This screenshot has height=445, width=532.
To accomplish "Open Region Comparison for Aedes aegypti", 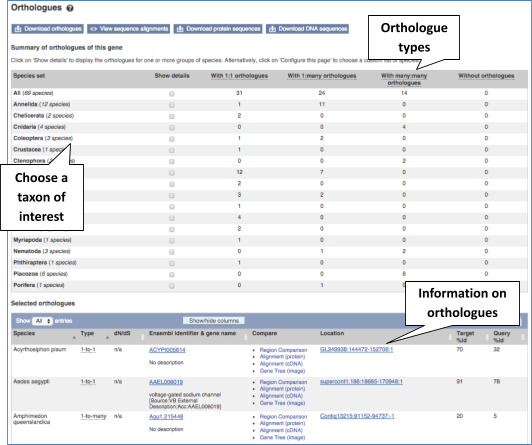I will (283, 382).
